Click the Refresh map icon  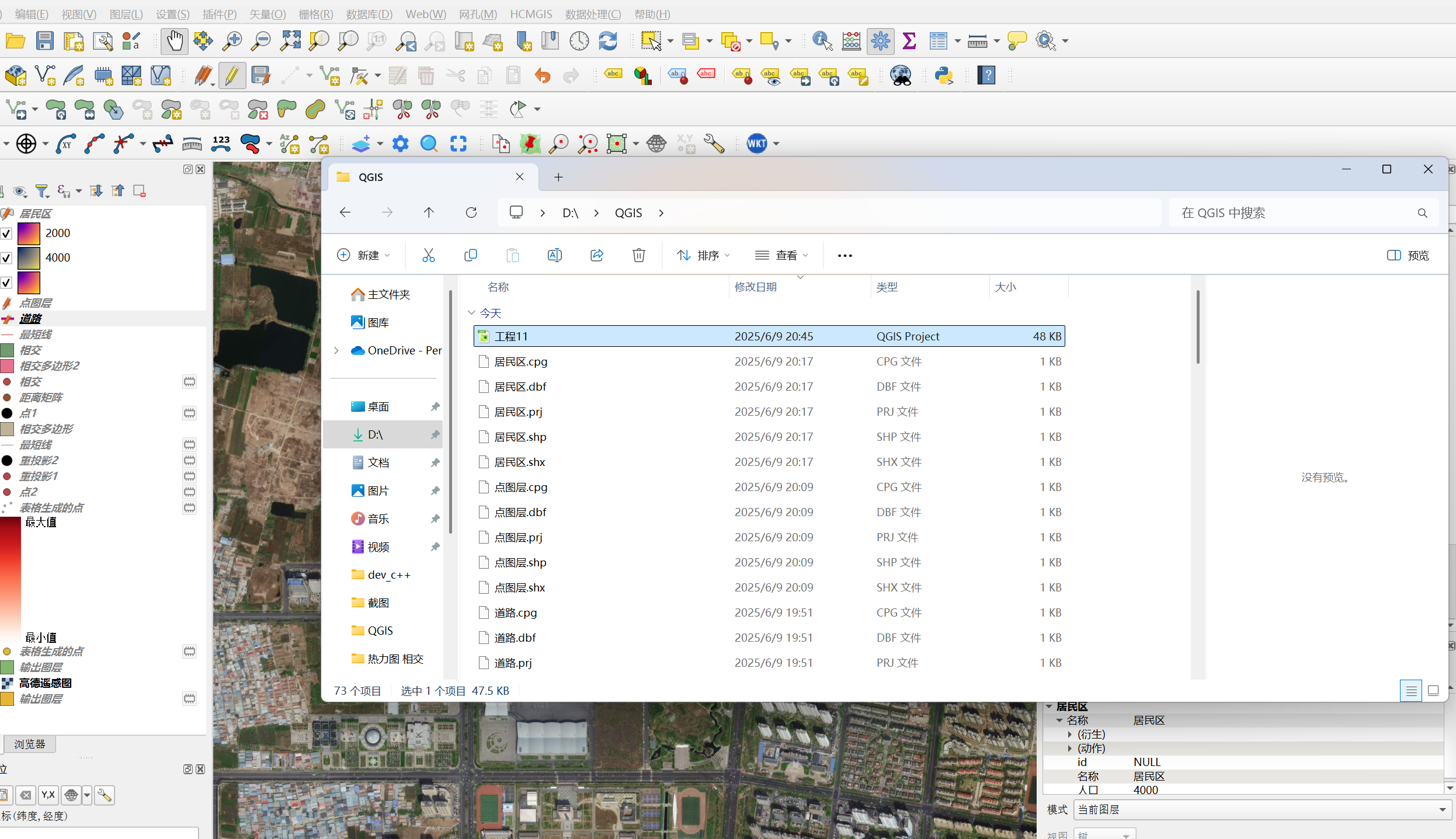pyautogui.click(x=608, y=41)
